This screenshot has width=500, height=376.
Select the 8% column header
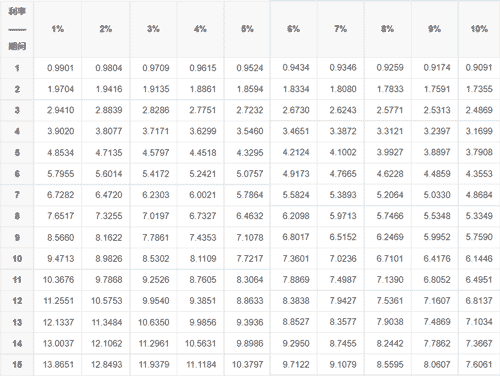(387, 29)
